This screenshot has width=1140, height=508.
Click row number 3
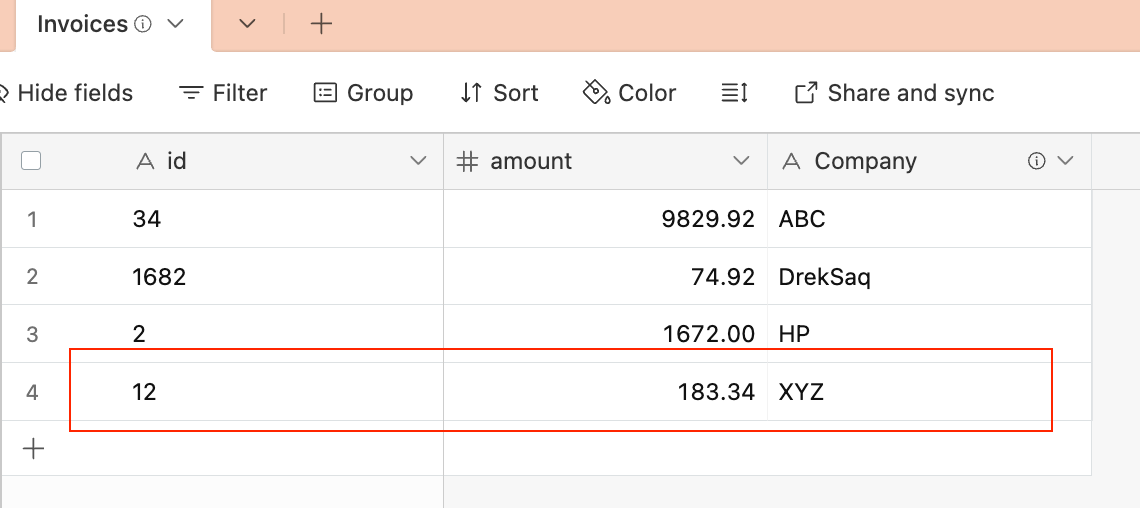(31, 334)
